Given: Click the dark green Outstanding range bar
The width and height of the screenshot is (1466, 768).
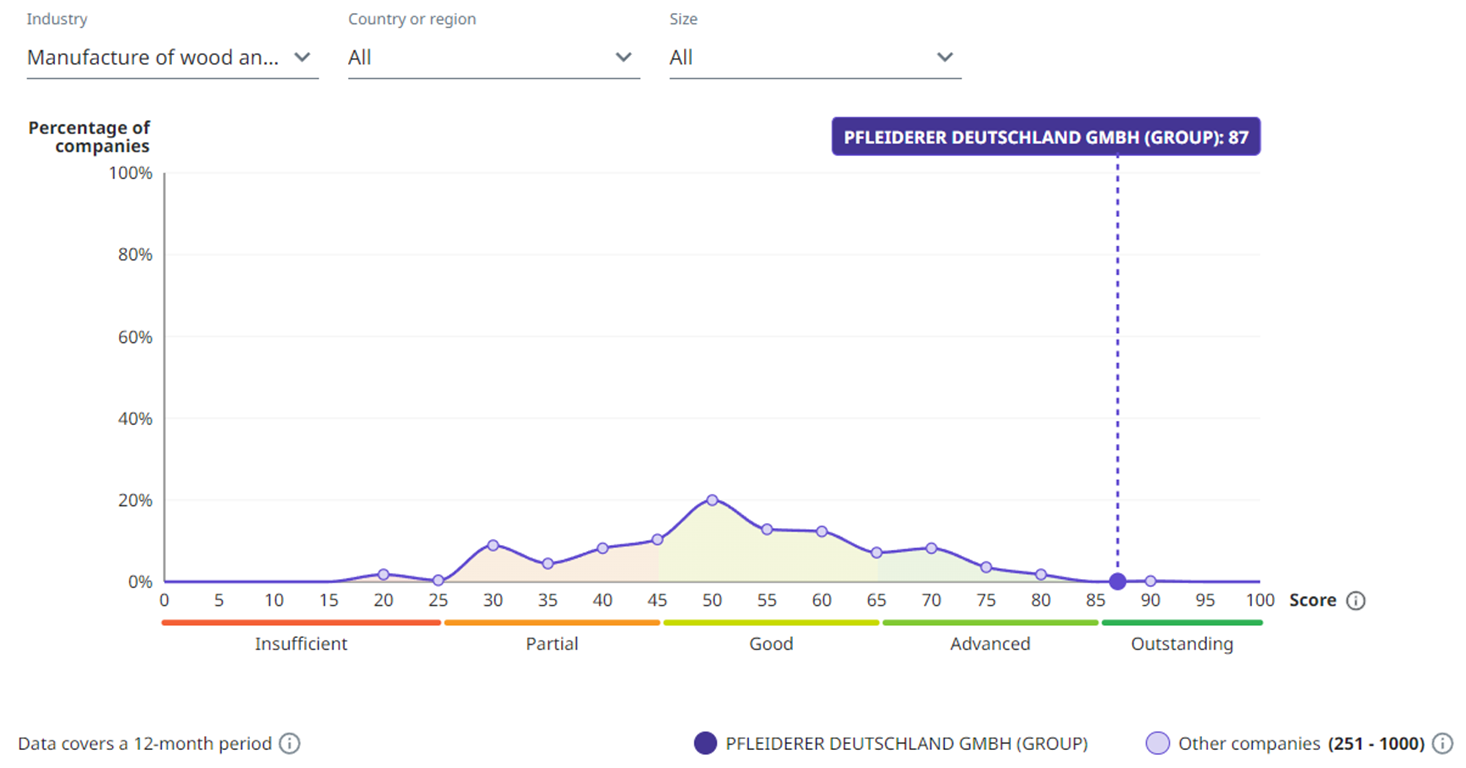Looking at the screenshot, I should pos(1182,622).
